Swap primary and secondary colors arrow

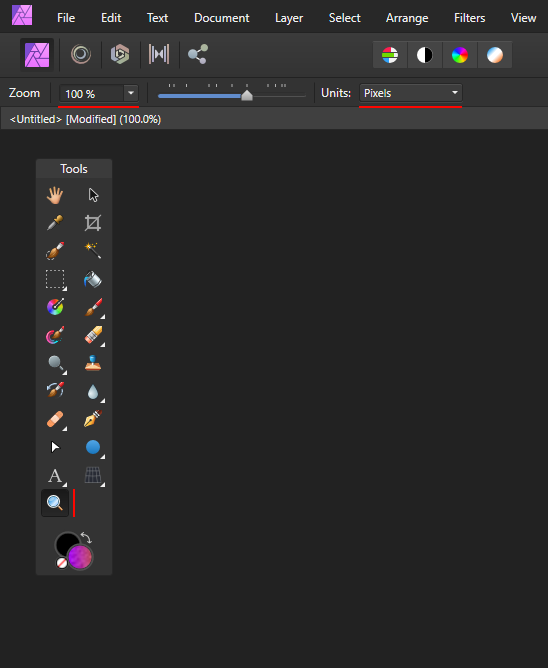click(87, 538)
